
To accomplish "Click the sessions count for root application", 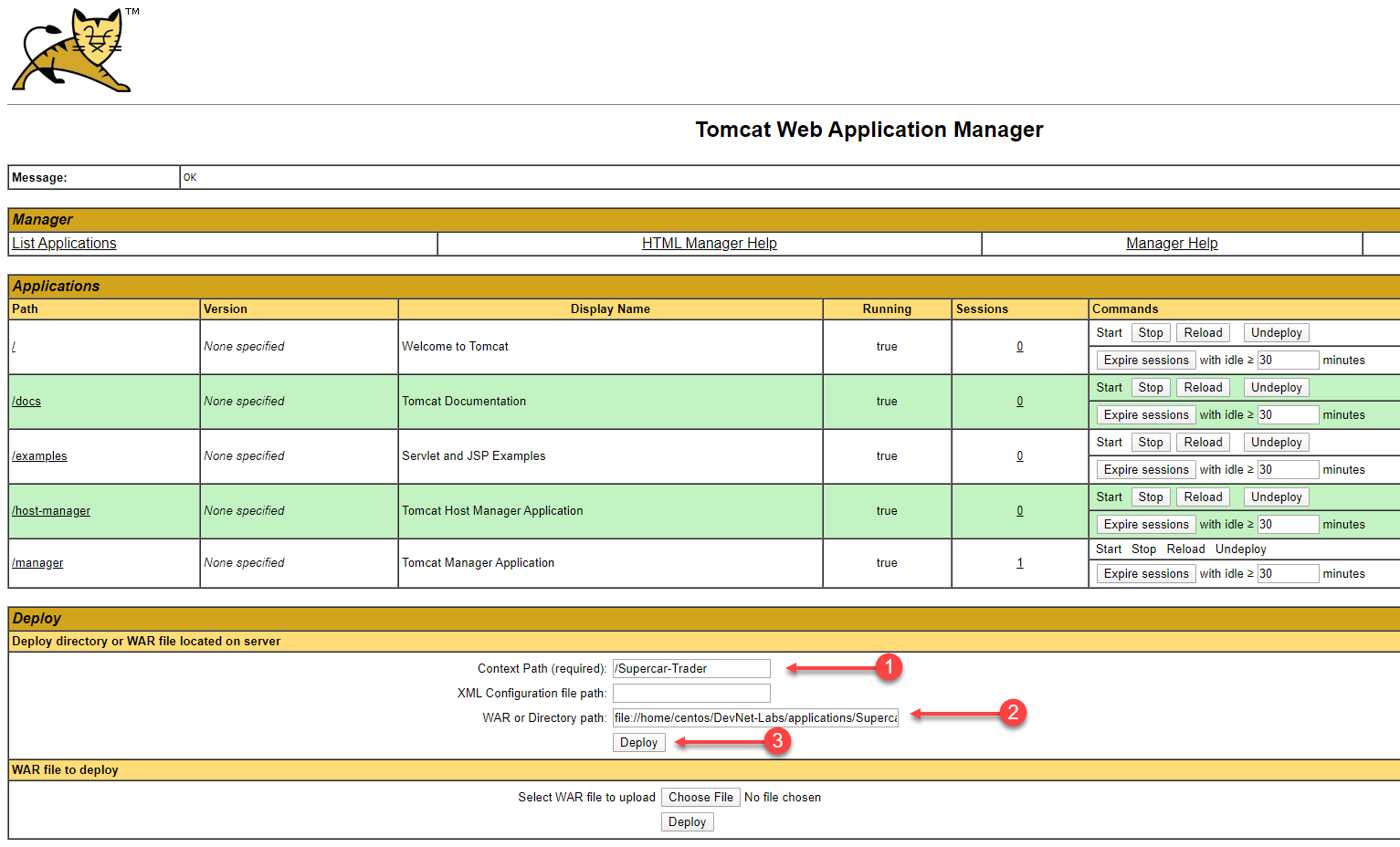I will 1020,347.
